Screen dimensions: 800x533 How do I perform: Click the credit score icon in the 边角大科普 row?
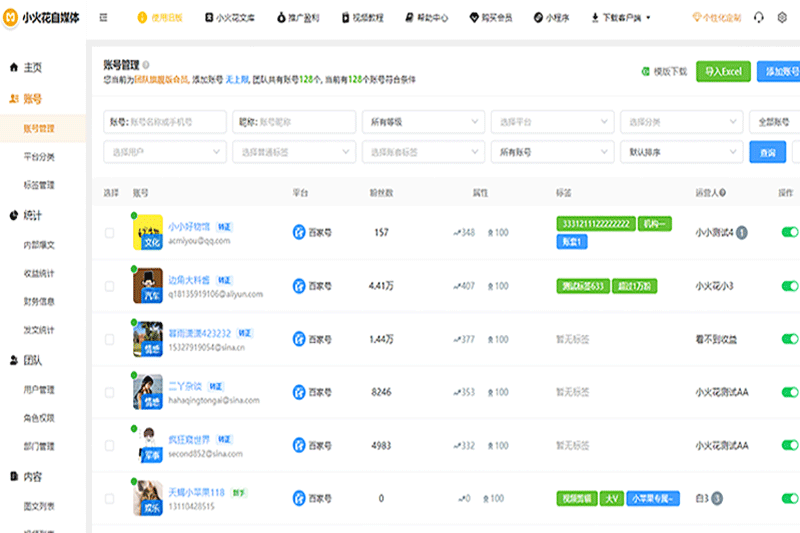point(490,286)
